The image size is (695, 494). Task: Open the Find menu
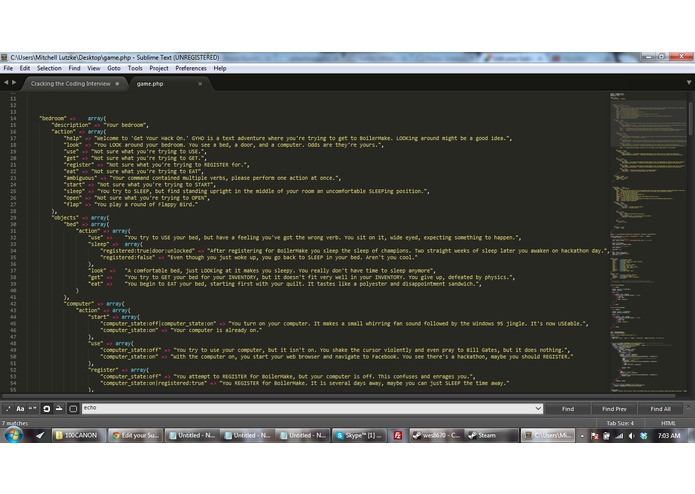click(74, 68)
